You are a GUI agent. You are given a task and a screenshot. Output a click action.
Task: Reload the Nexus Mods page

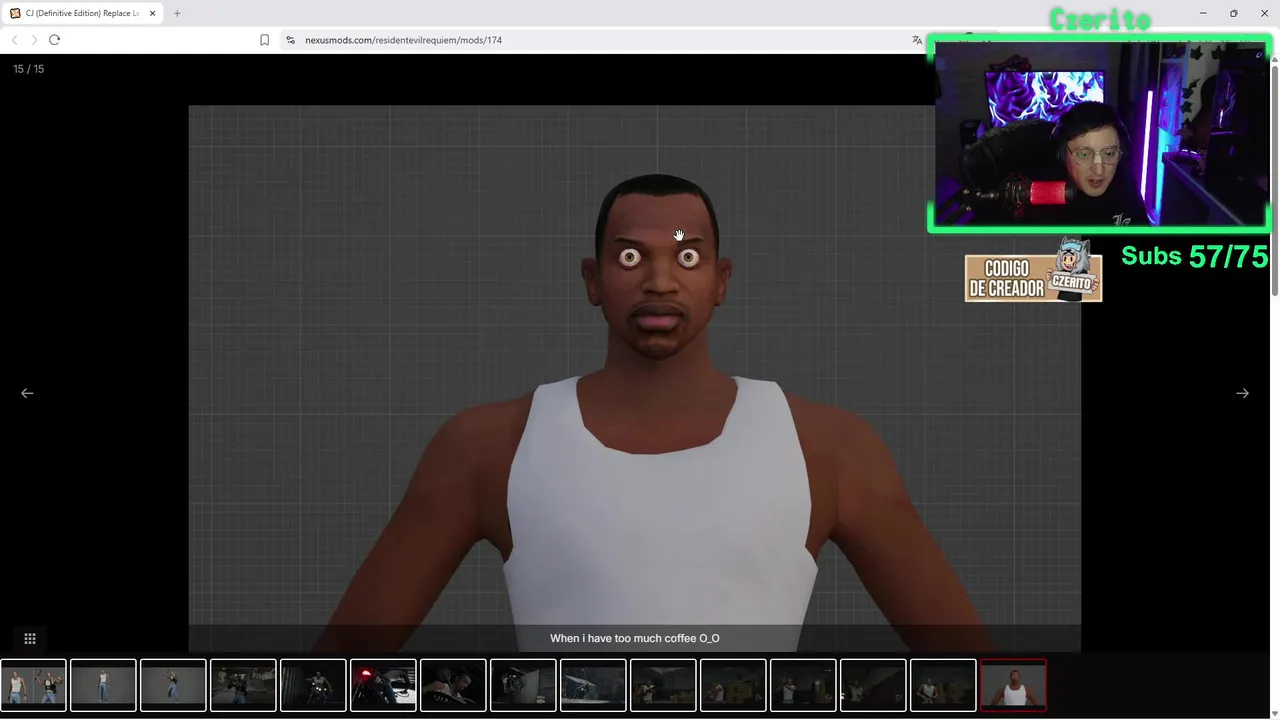[54, 40]
